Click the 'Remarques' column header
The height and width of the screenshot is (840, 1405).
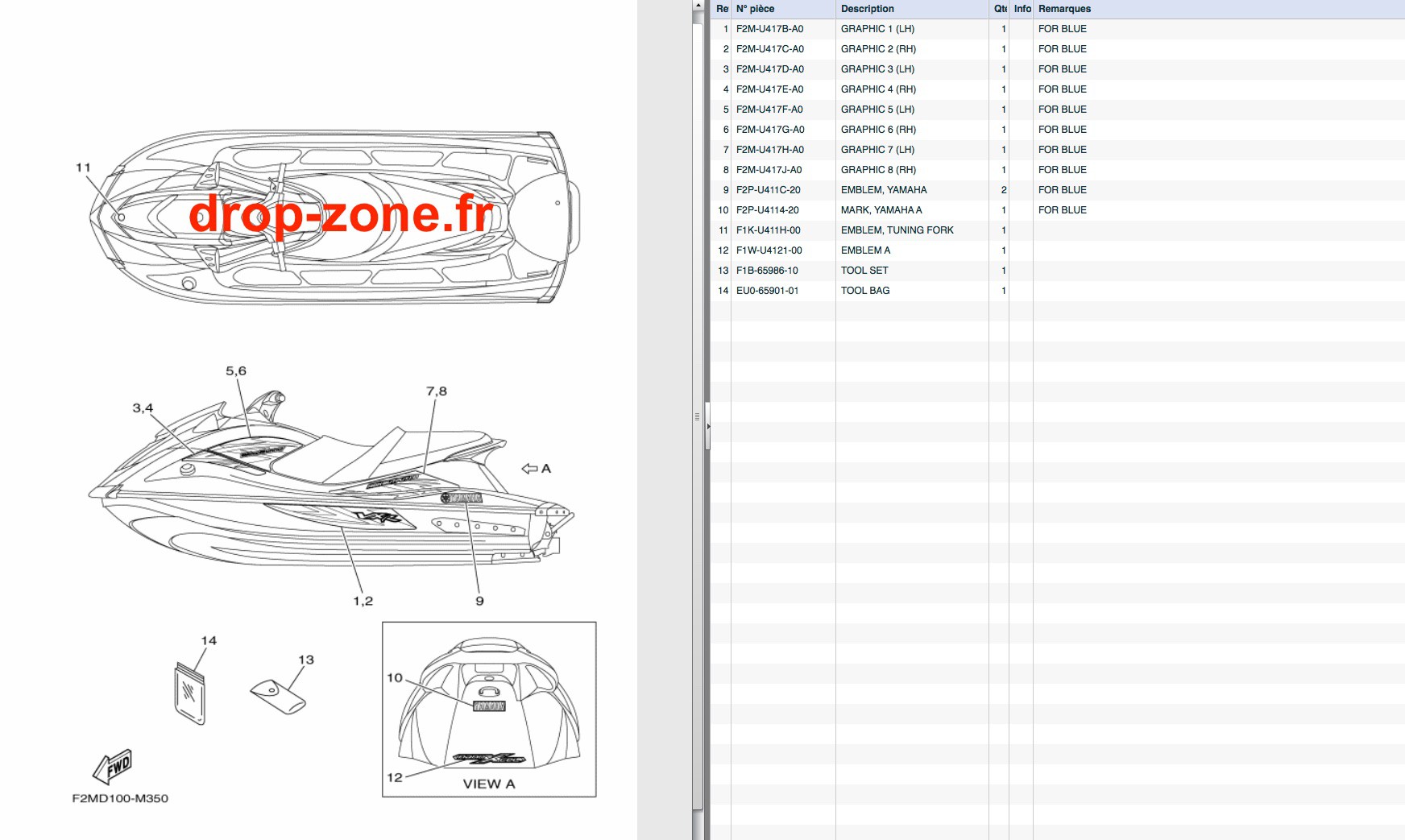click(x=1219, y=9)
